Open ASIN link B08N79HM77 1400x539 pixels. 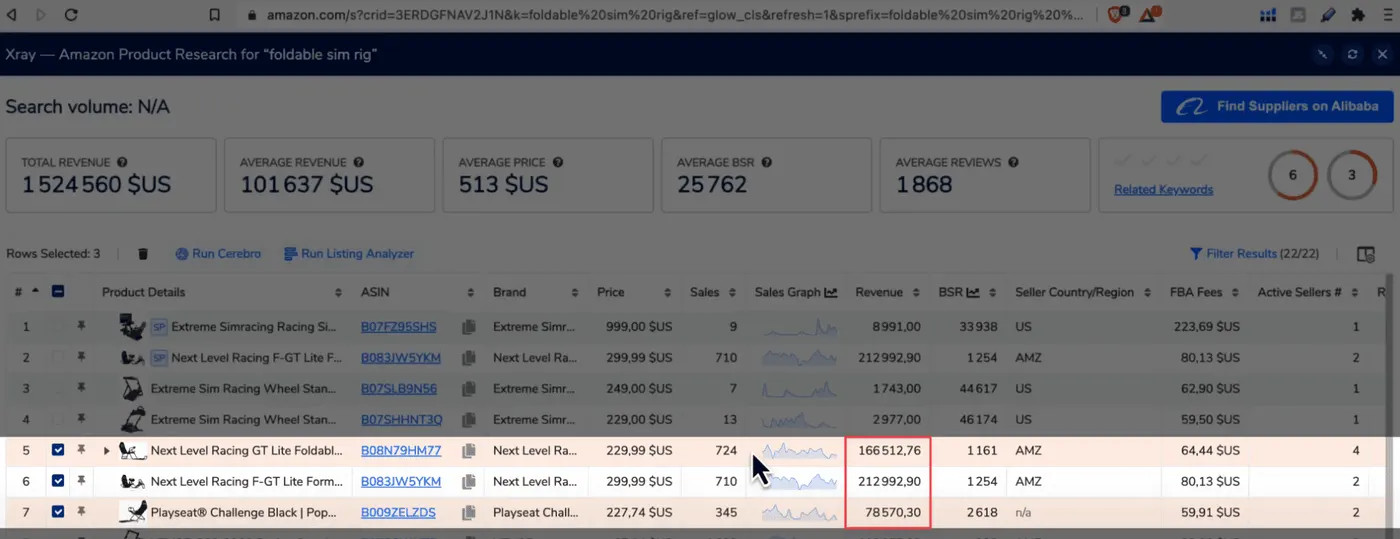(x=401, y=451)
